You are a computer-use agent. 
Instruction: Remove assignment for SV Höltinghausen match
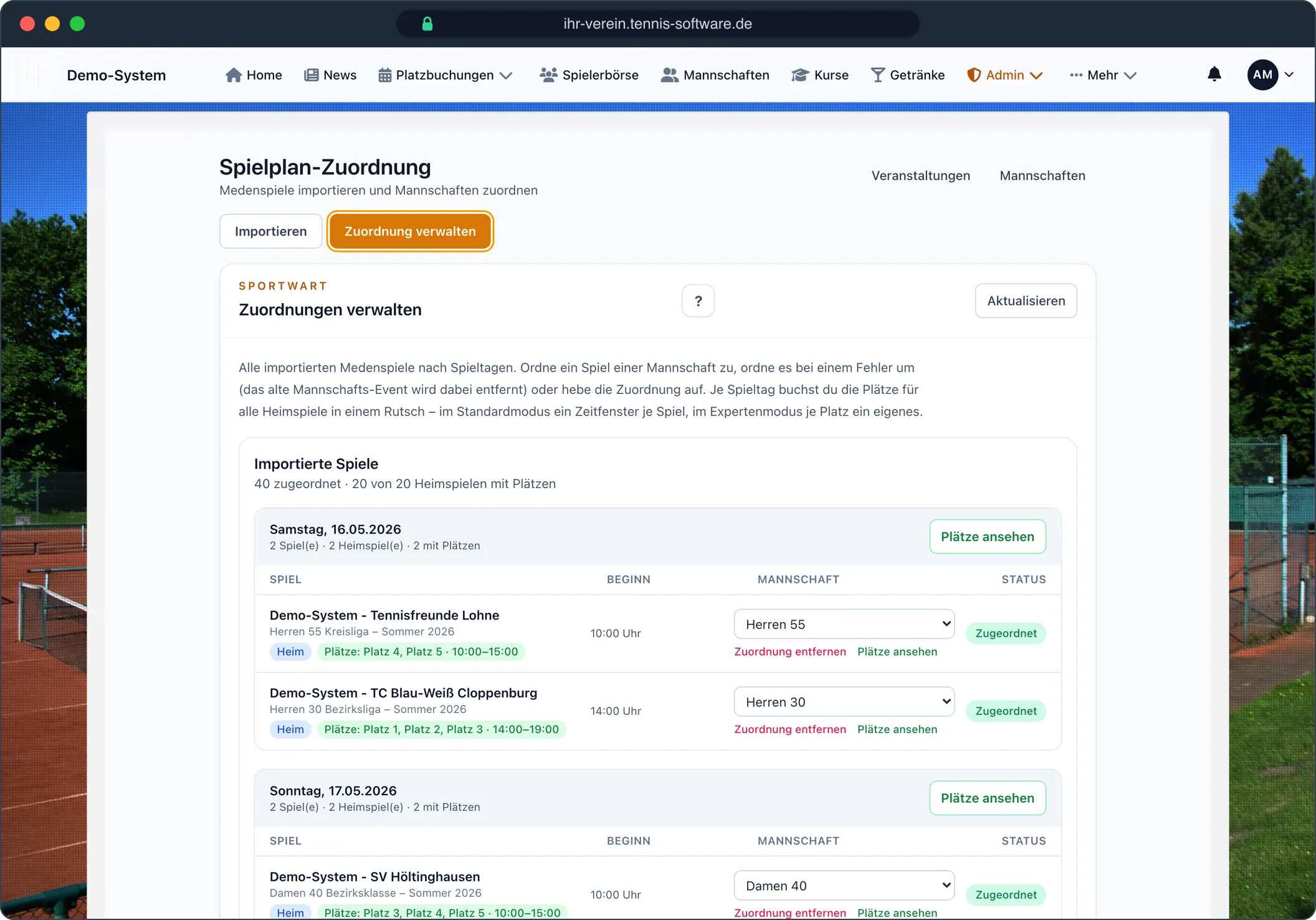(790, 913)
